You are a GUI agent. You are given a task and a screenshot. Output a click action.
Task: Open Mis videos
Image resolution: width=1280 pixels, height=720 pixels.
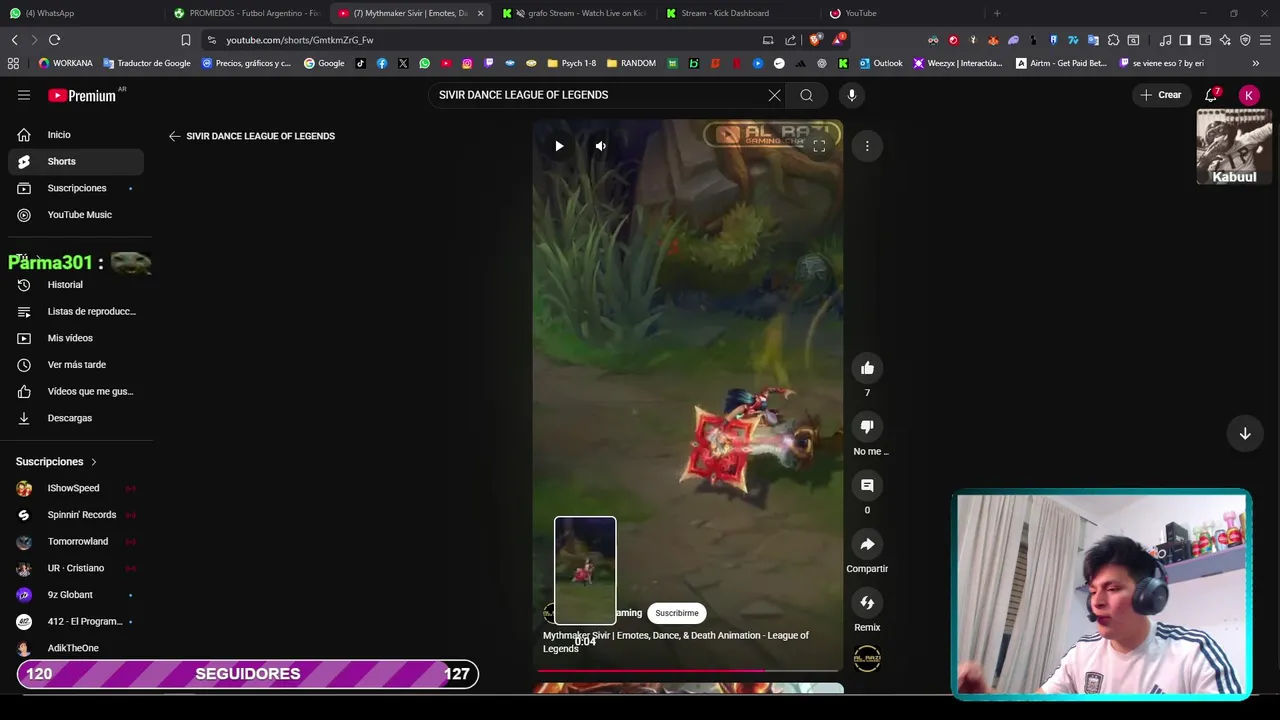tap(76, 338)
